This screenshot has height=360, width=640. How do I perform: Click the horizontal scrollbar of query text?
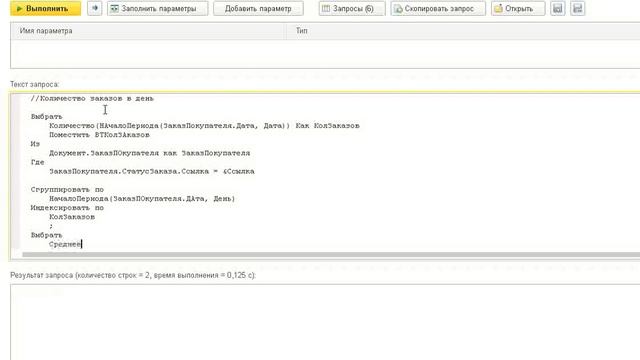coord(331,255)
